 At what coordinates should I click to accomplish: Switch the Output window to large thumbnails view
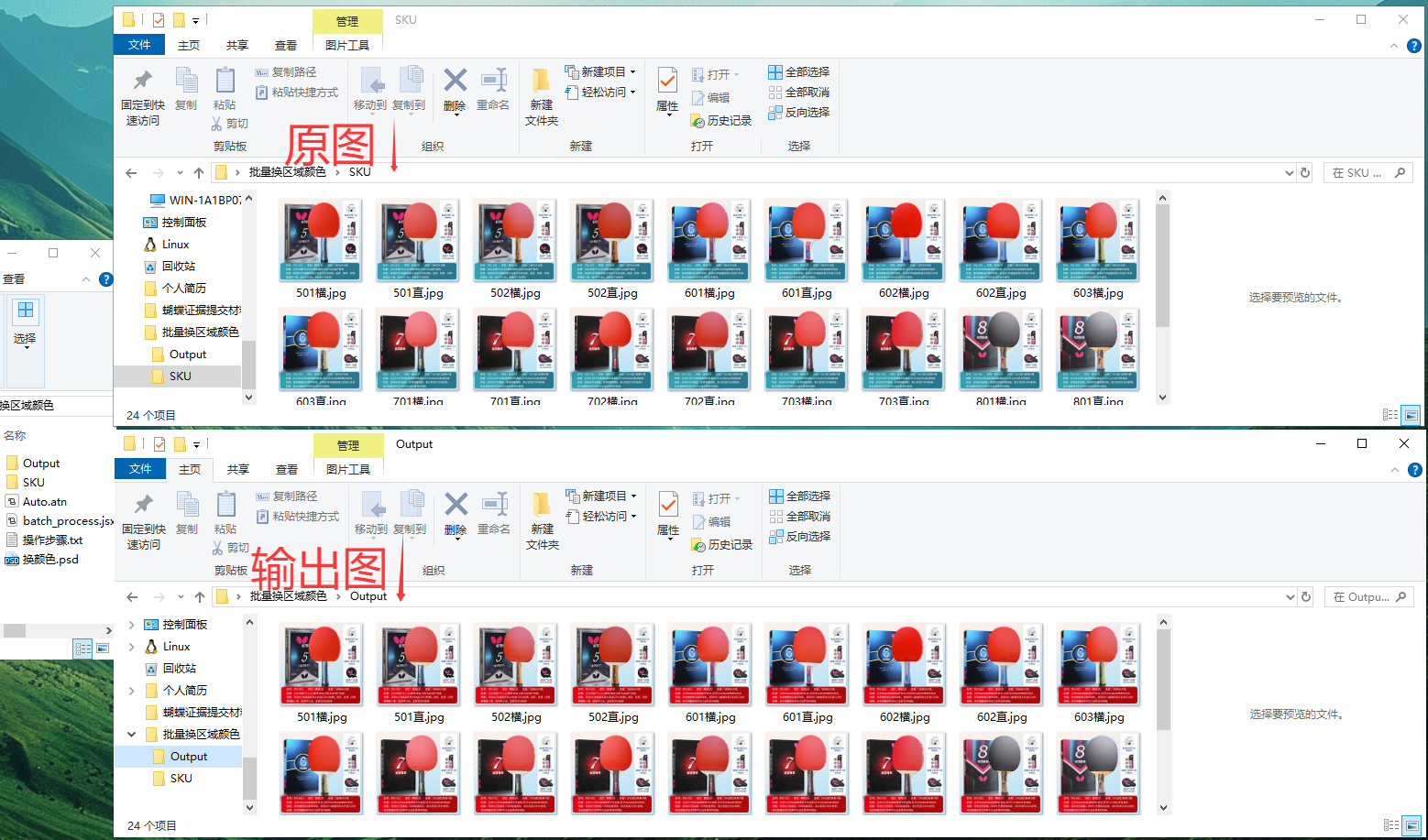click(x=1412, y=825)
